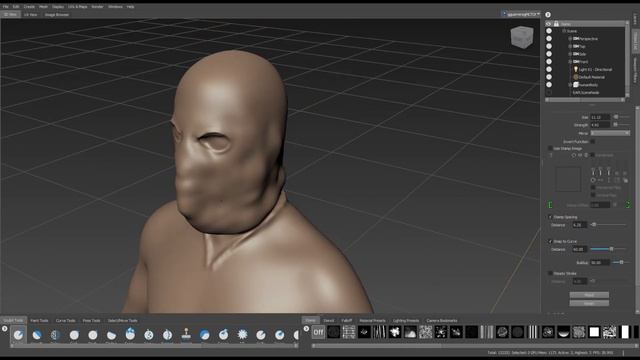Choose the solid white square stamp
The width and height of the screenshot is (640, 360).
pos(594,332)
